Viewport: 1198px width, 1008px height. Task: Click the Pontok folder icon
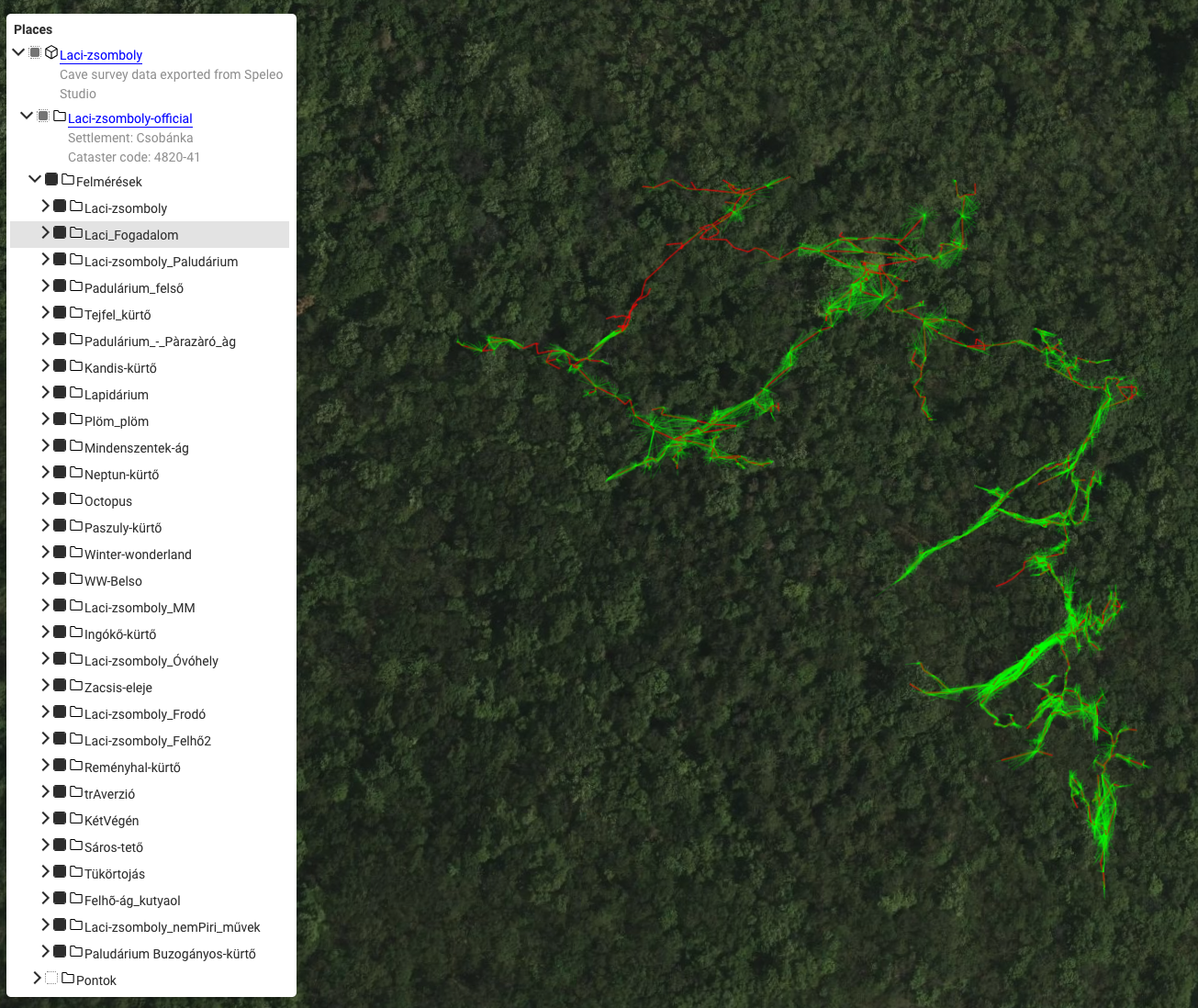(68, 979)
